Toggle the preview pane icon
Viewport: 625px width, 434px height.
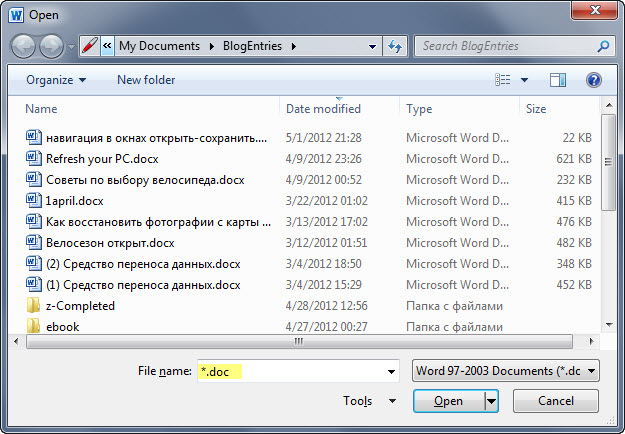coord(558,80)
